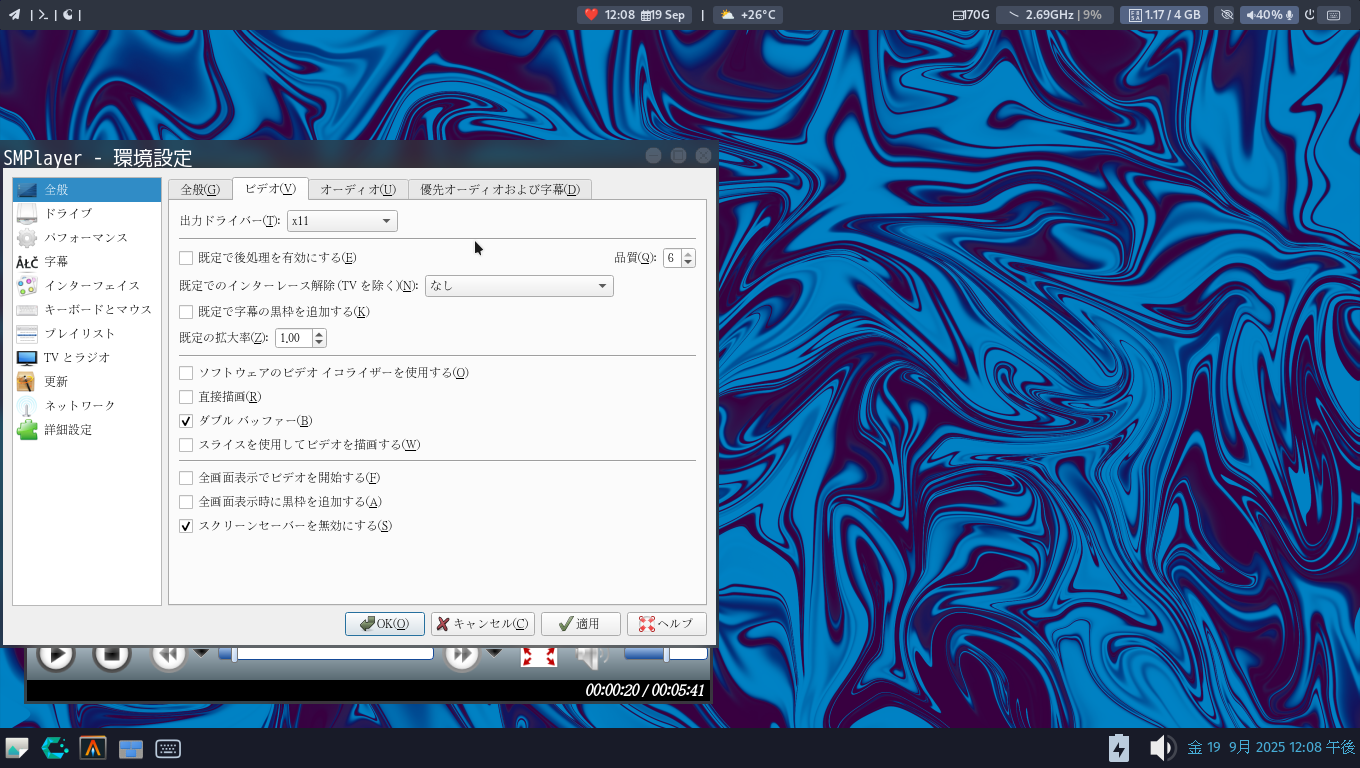Viewport: 1360px width, 768px height.
Task: Open TV とラジオ settings section
Action: pos(87,357)
